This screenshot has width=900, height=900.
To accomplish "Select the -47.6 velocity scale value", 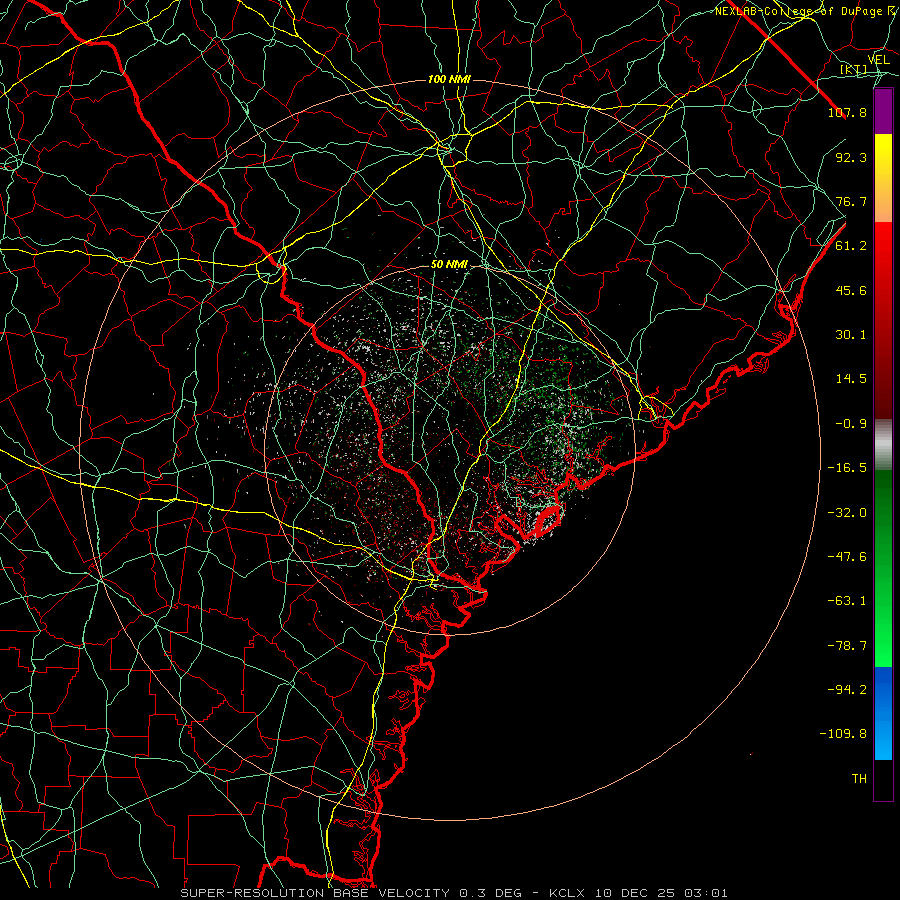I will click(847, 557).
